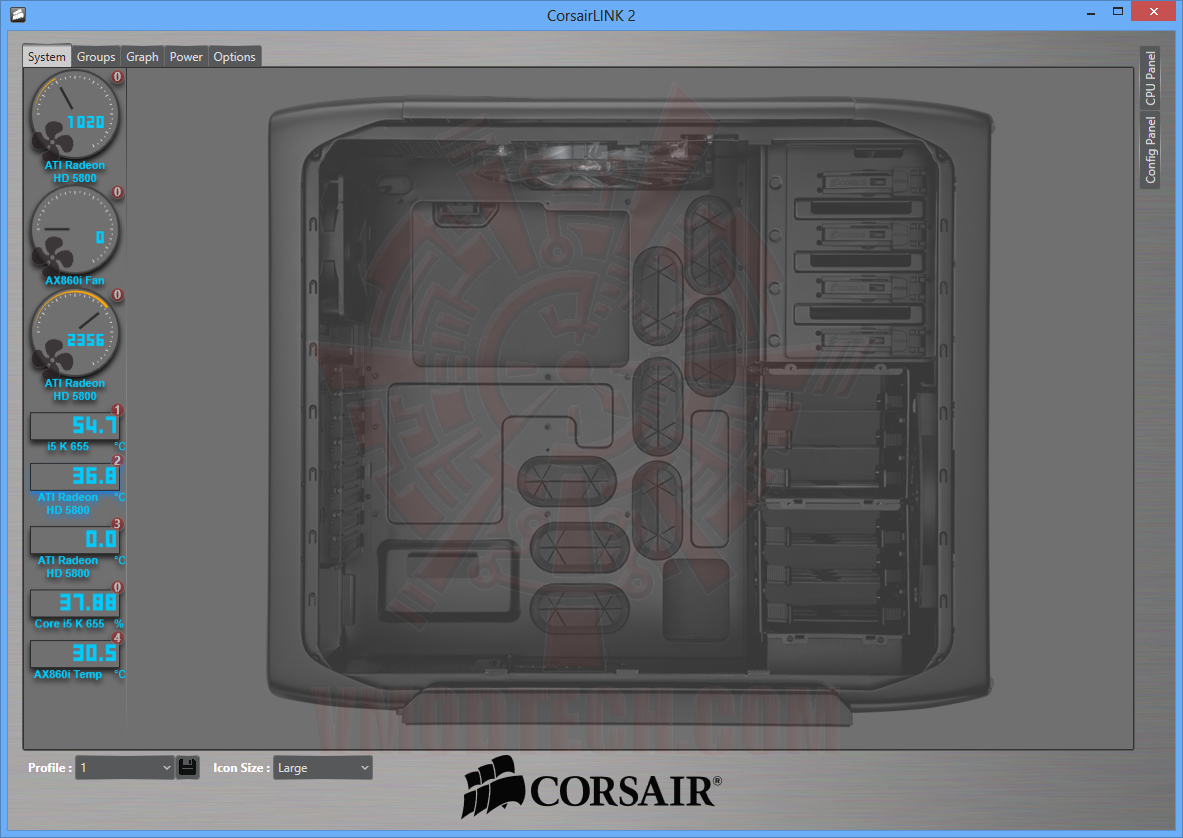Click the Corsair logo at the bottom
Screen dimensions: 1183x838
click(x=592, y=787)
